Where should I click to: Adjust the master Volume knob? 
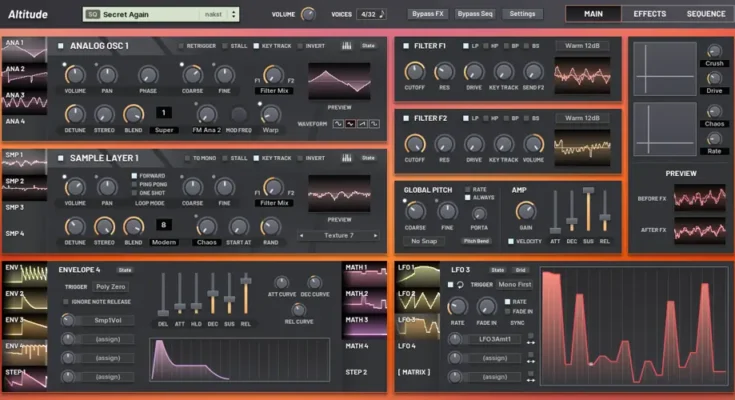point(308,14)
